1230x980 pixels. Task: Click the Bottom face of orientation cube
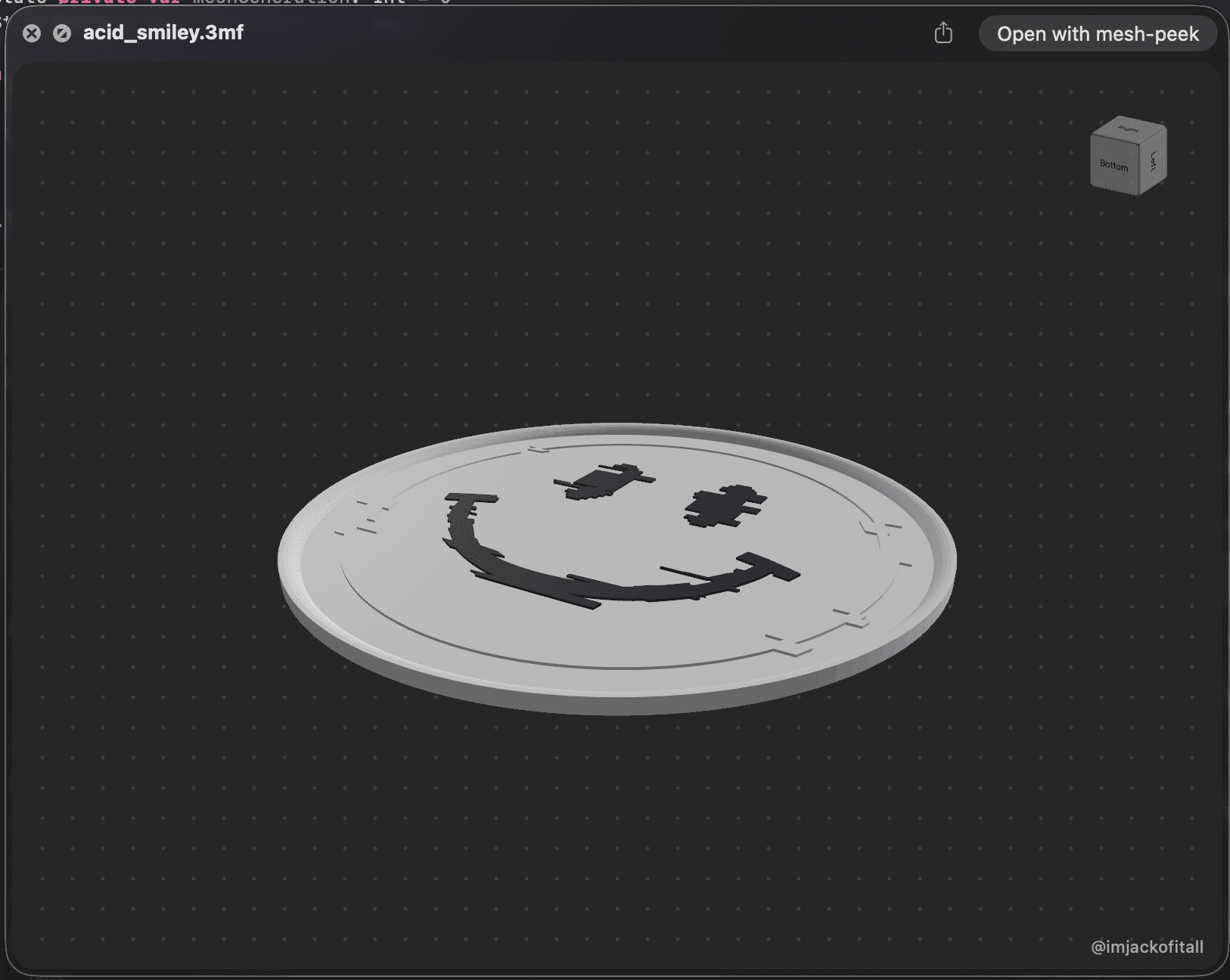coord(1114,165)
